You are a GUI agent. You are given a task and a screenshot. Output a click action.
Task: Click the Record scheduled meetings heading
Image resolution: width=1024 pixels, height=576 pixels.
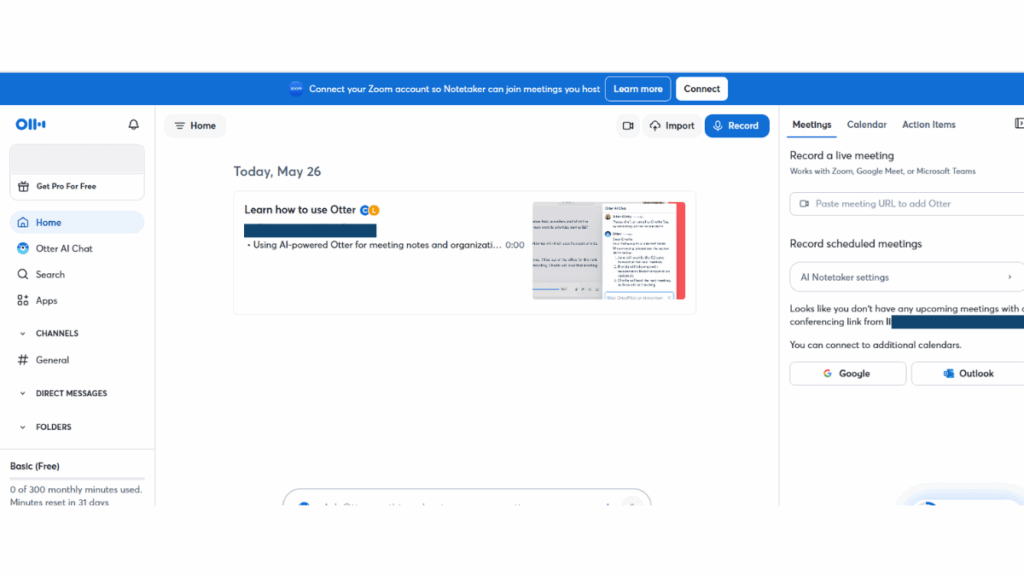pyautogui.click(x=856, y=244)
